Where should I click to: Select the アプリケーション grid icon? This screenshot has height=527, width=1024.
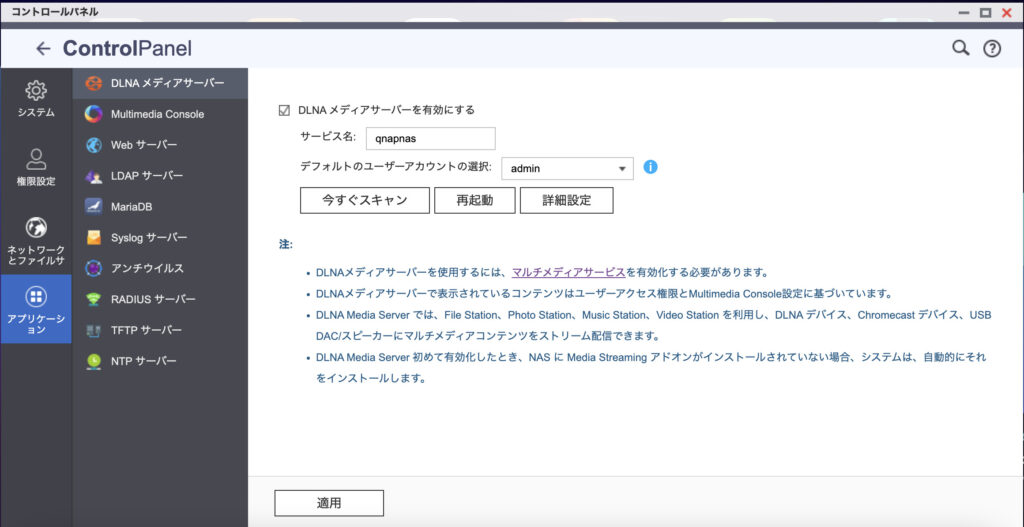[36, 297]
